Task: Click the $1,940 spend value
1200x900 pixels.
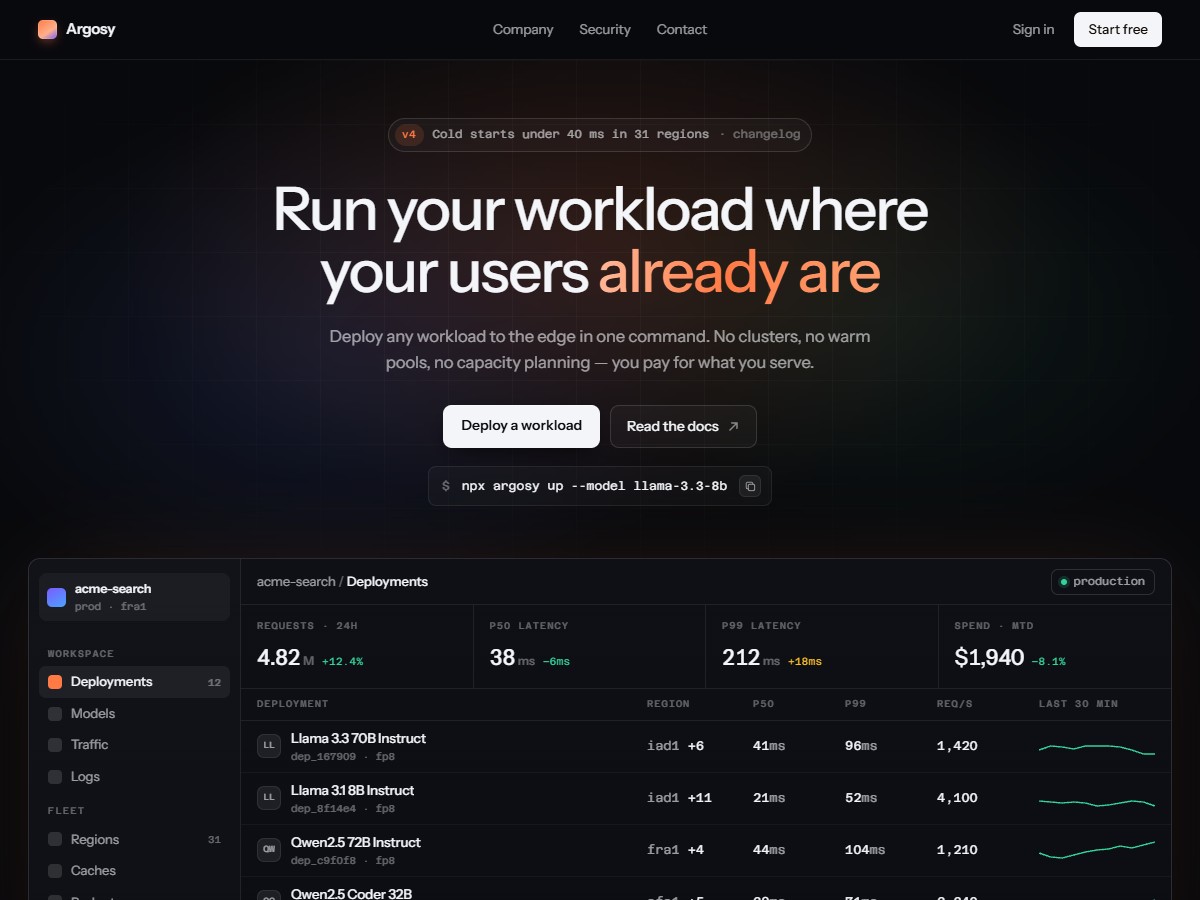Action: (x=989, y=658)
